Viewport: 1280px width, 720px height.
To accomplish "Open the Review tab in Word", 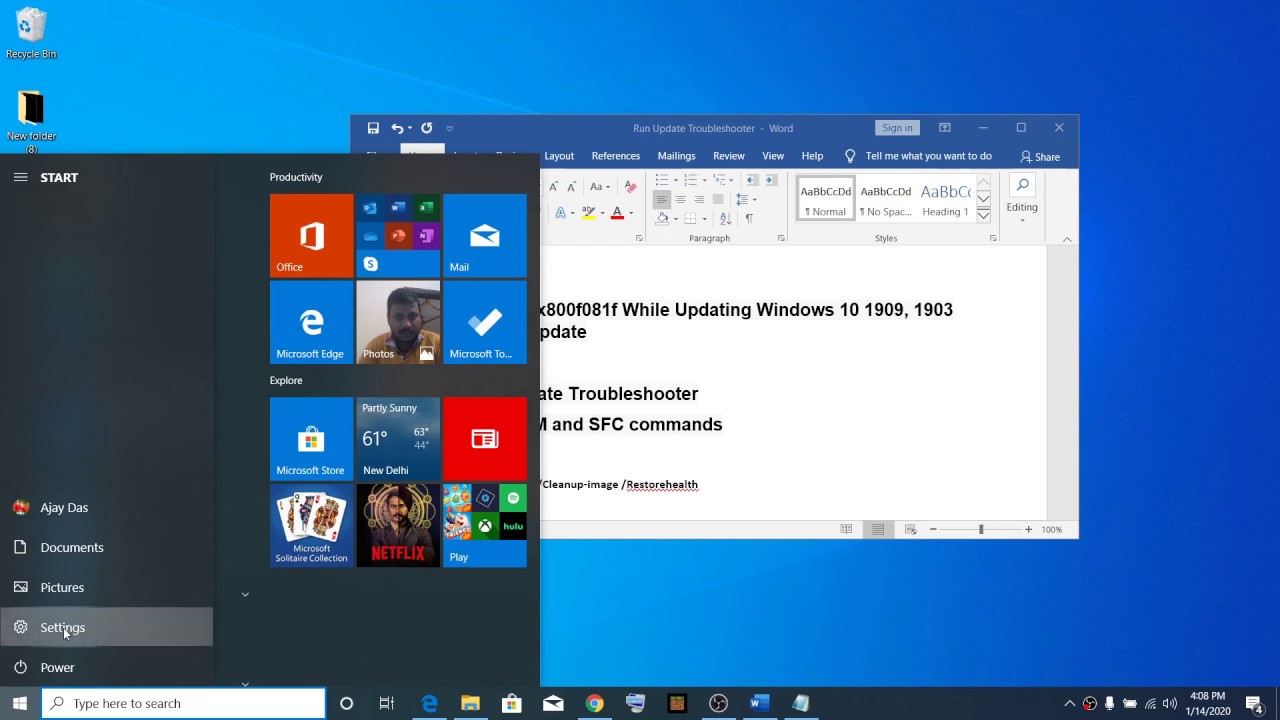I will (728, 156).
